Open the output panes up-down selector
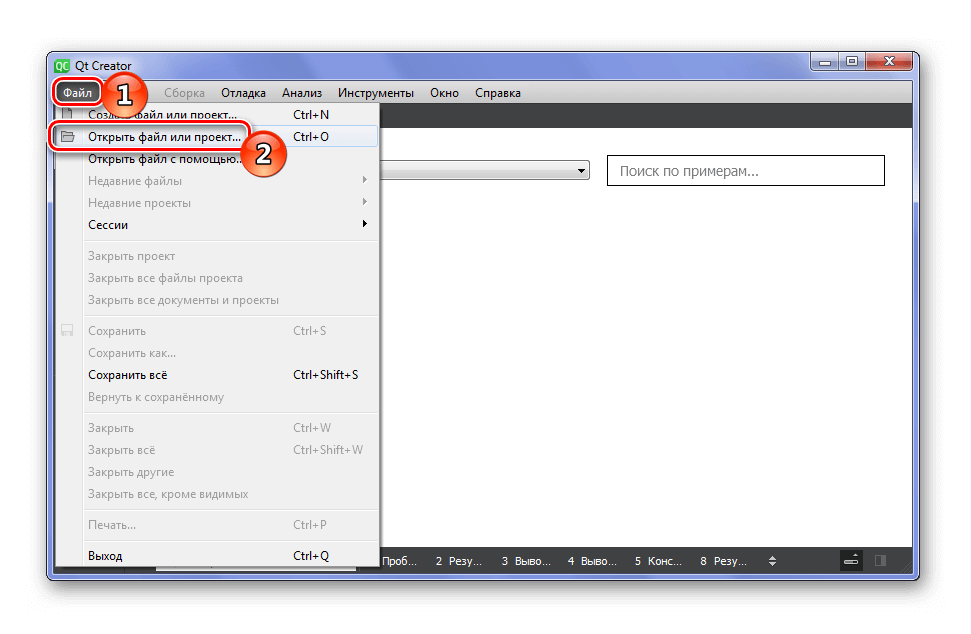 point(772,561)
